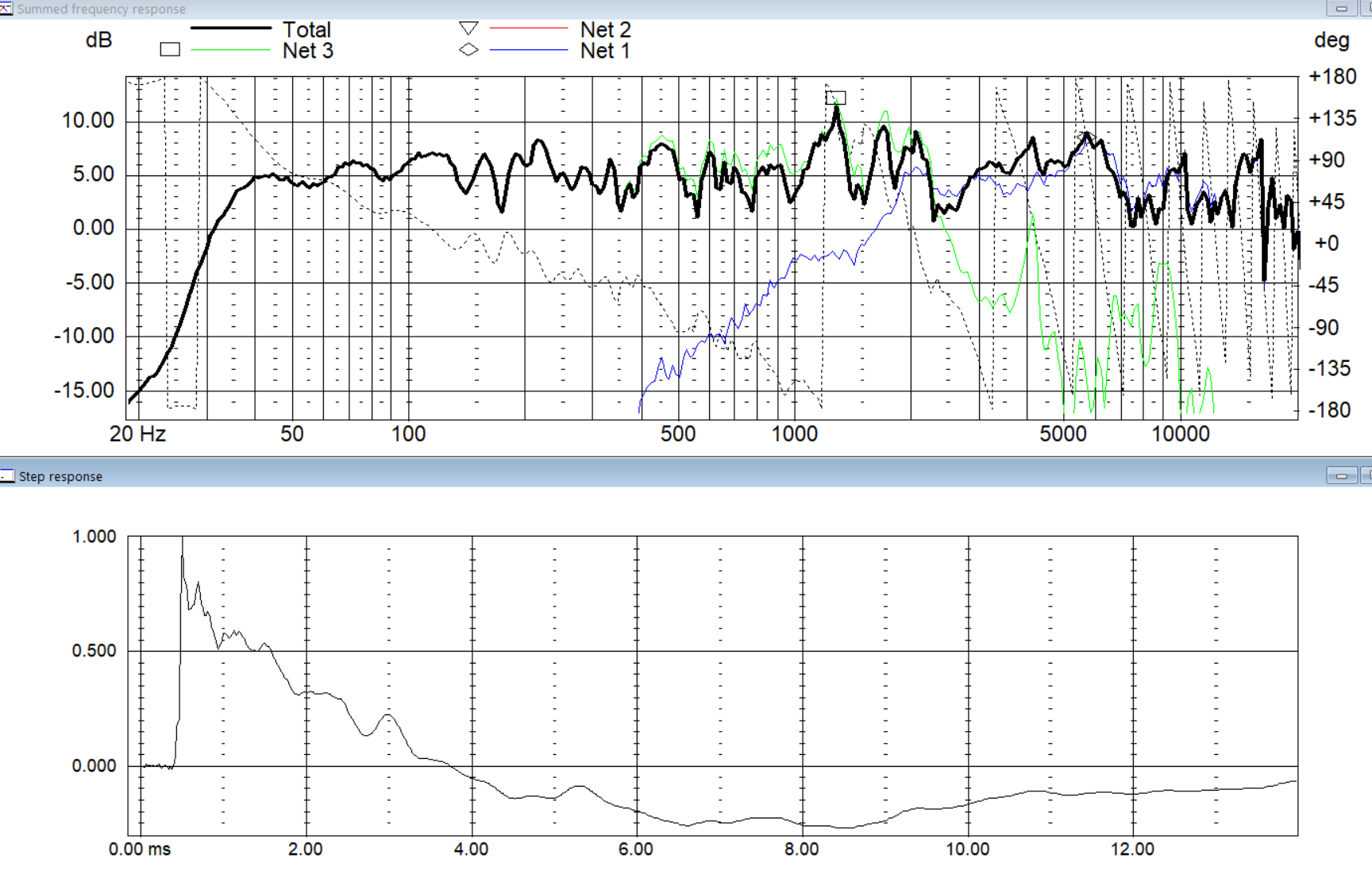Click the Net 1 diamond marker in legend
The width and height of the screenshot is (1372, 889).
[x=468, y=50]
